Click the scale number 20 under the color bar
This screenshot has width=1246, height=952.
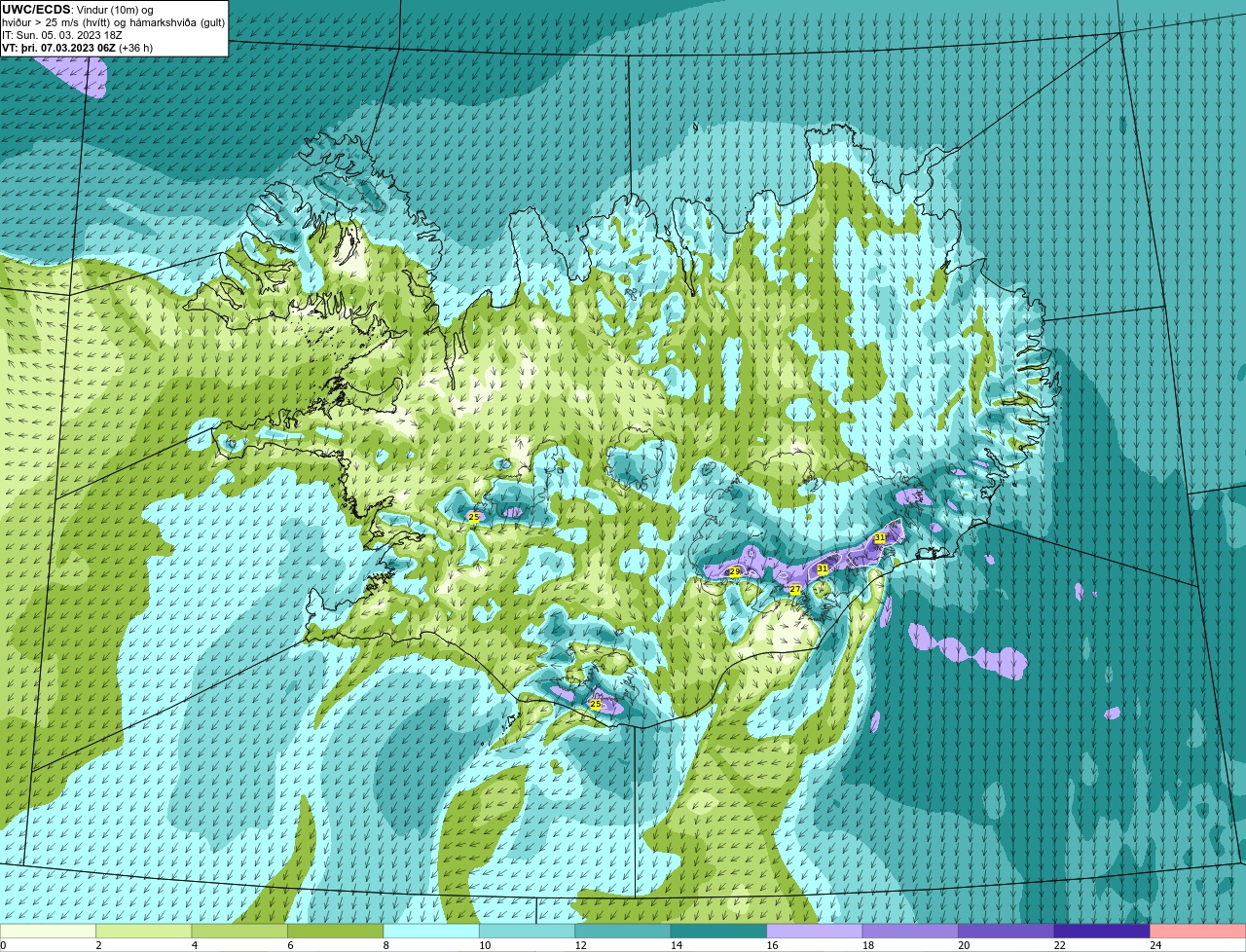coord(963,945)
